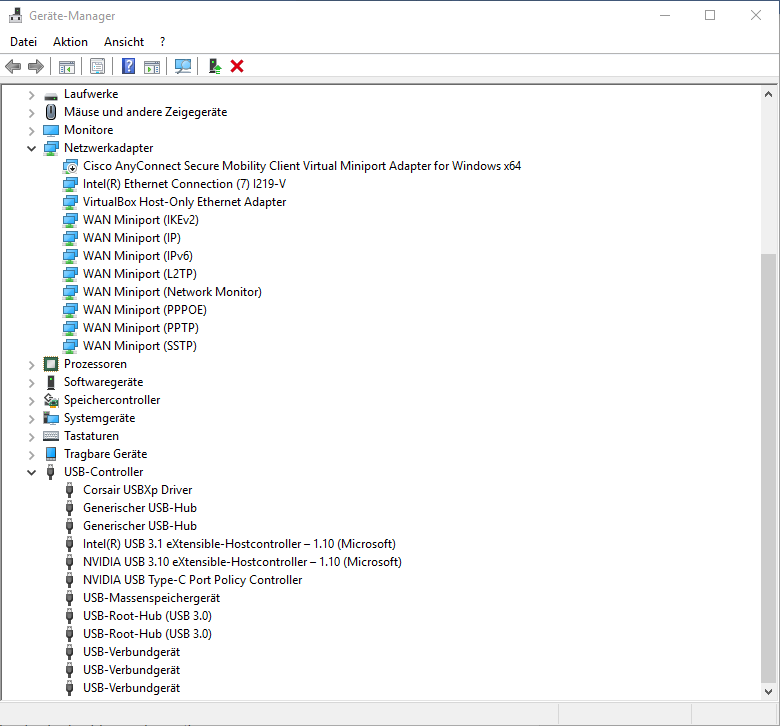Image resolution: width=780 pixels, height=726 pixels.
Task: Select WAN Miniport (L2TP)
Action: pos(140,274)
